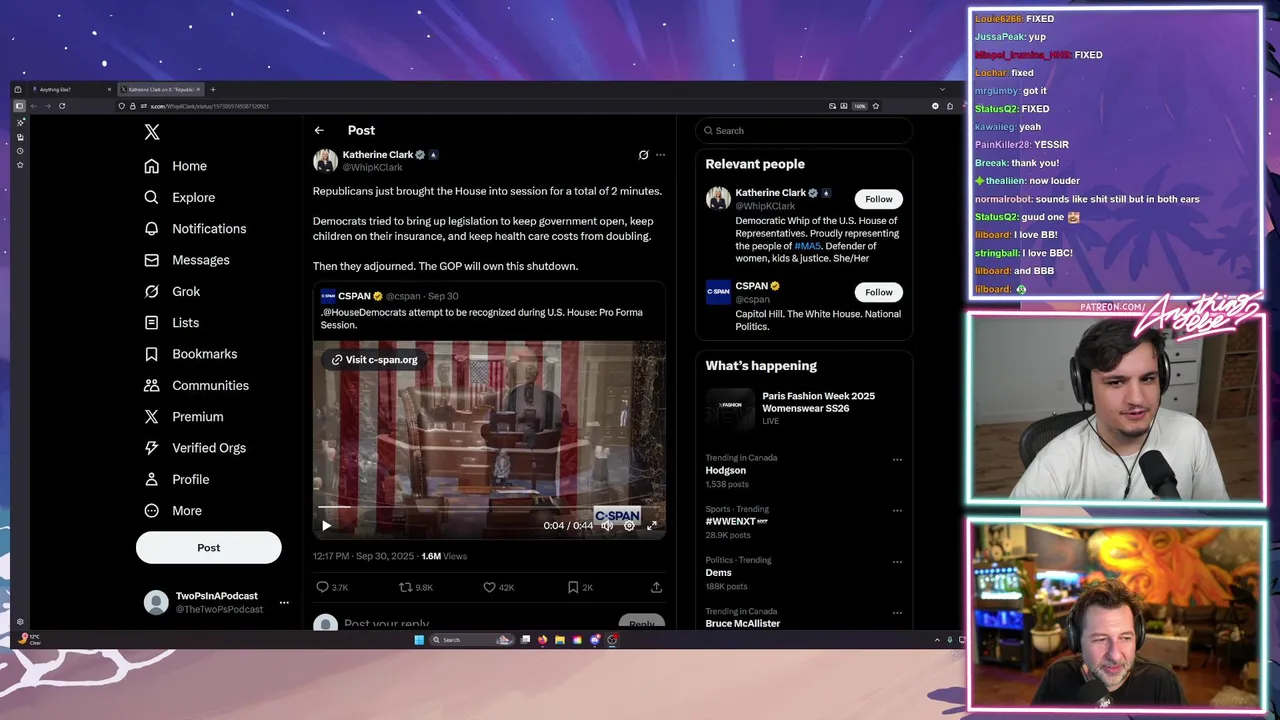Click the Windows taskbar Search box

tap(470, 640)
